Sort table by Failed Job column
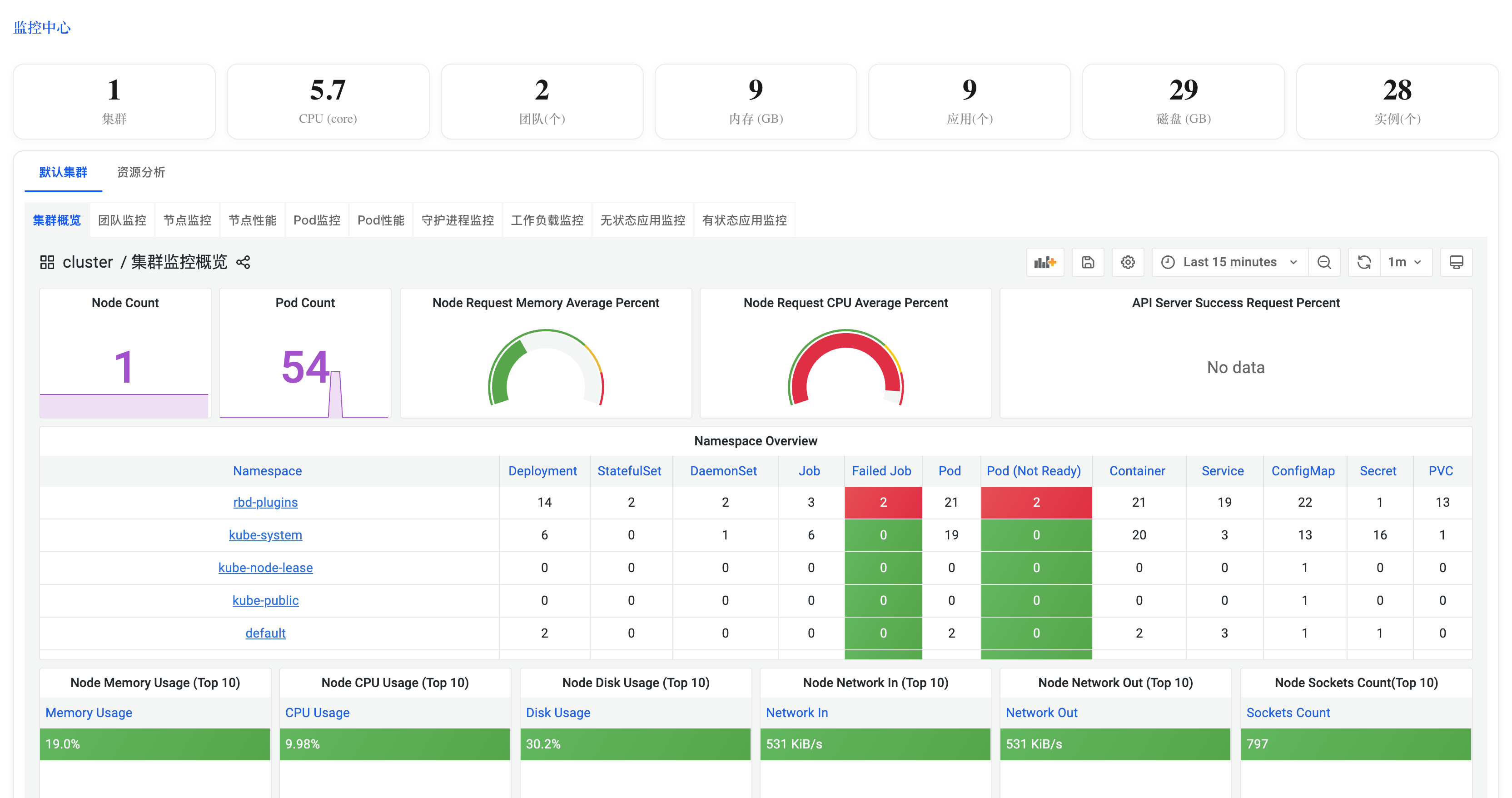Screen dimensions: 1512x798 [x=881, y=471]
